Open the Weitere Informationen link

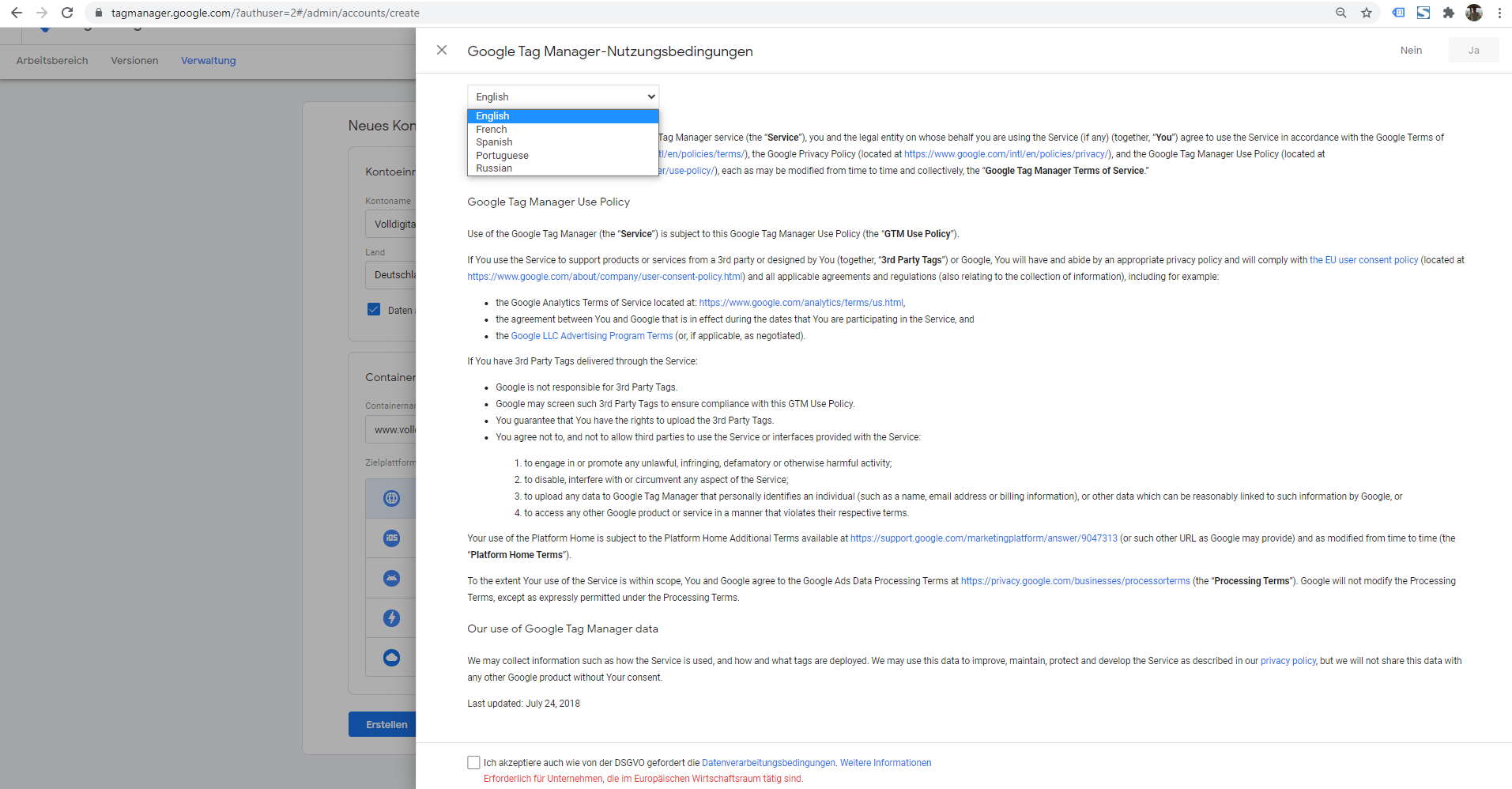[885, 763]
